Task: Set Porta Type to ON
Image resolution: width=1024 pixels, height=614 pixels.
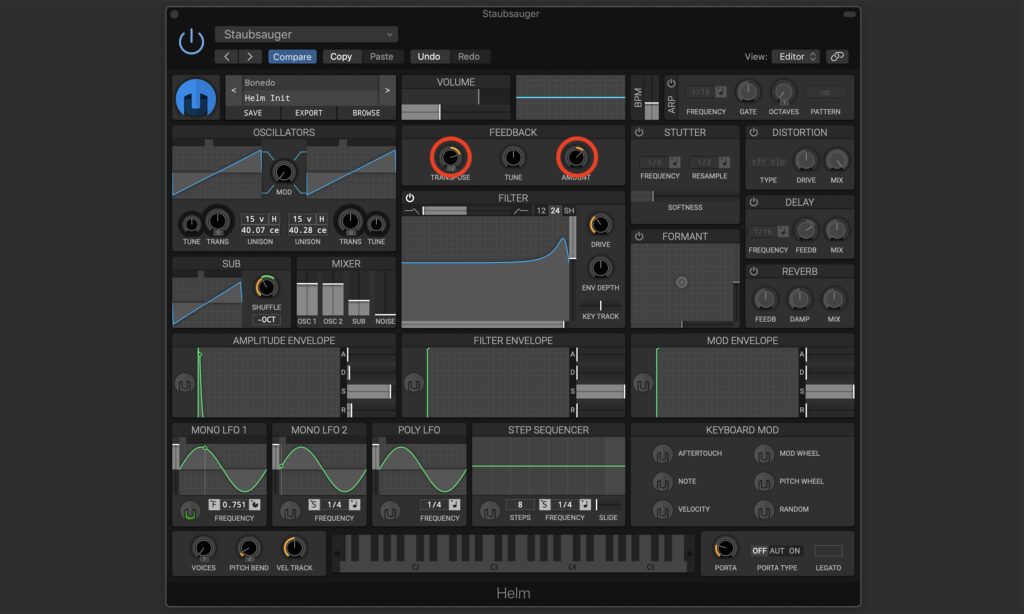Action: point(794,551)
